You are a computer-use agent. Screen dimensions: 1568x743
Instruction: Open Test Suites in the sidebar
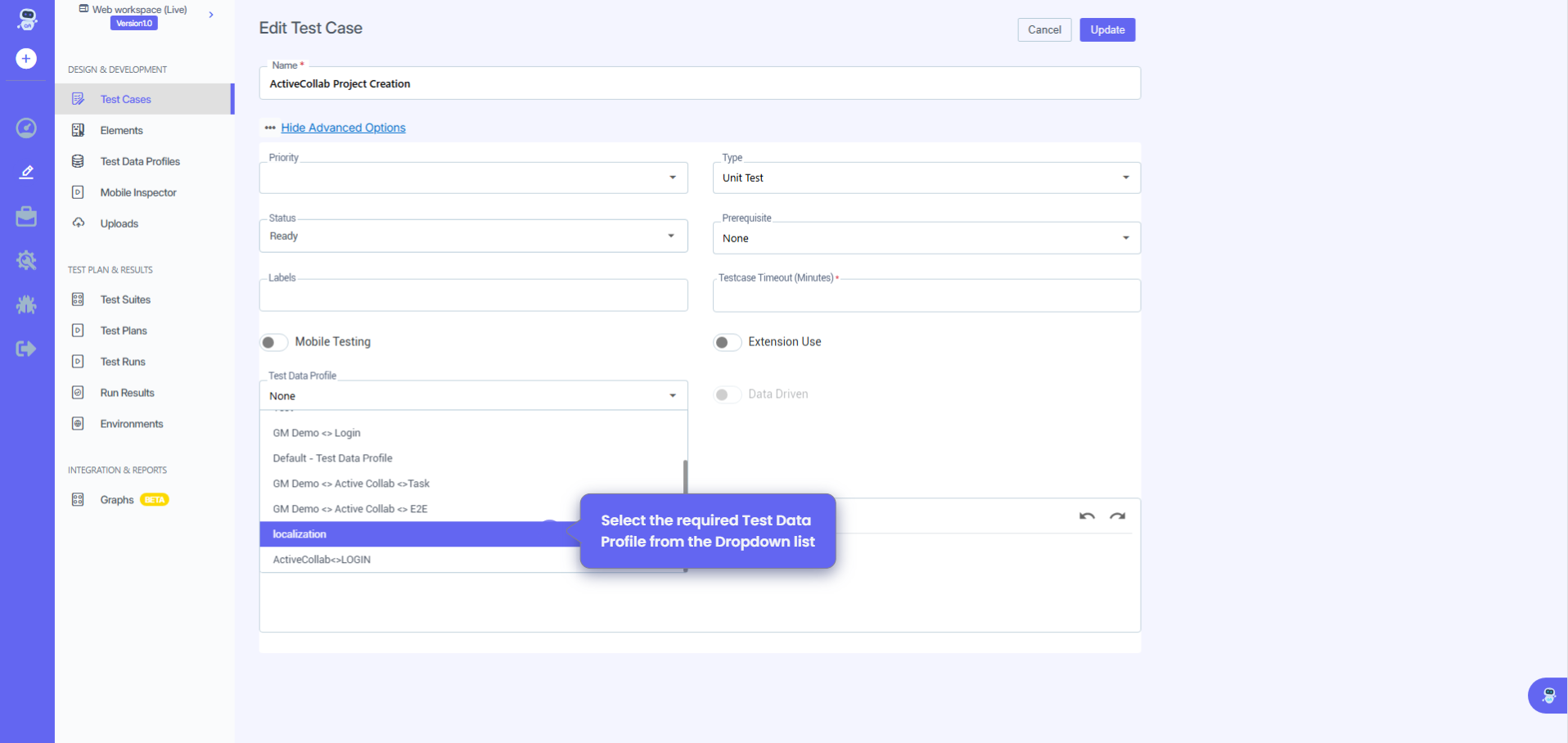point(125,299)
